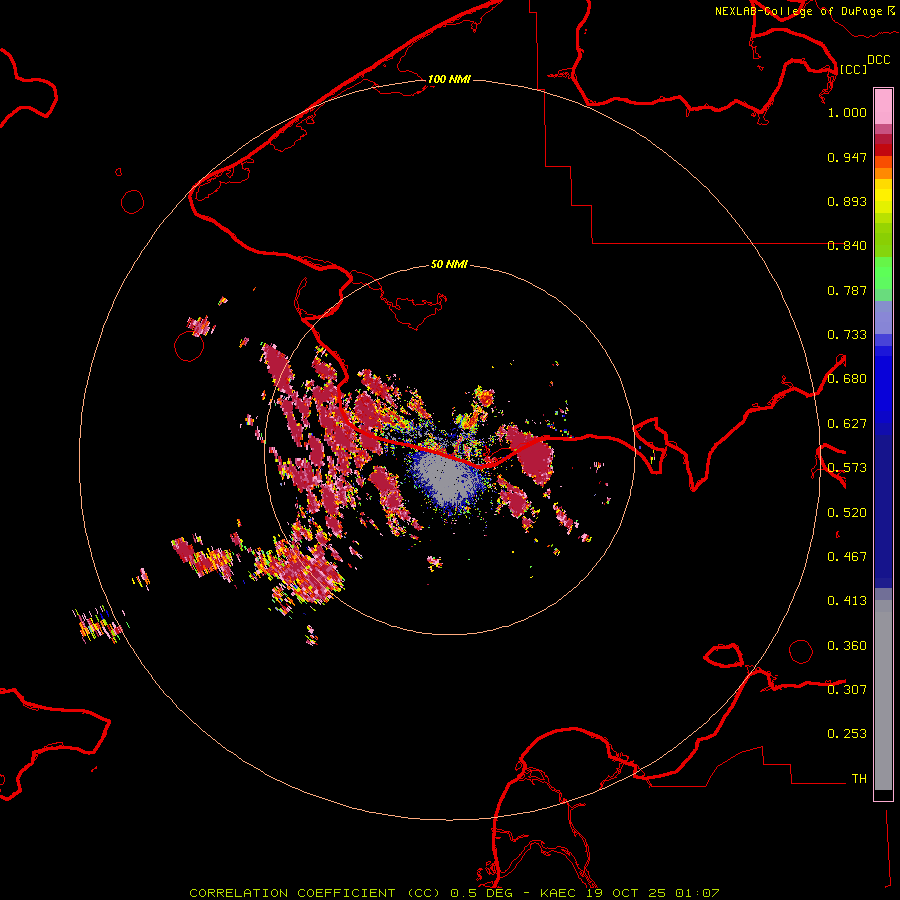The height and width of the screenshot is (900, 900).
Task: Click the TH threshold label
Action: coord(859,779)
